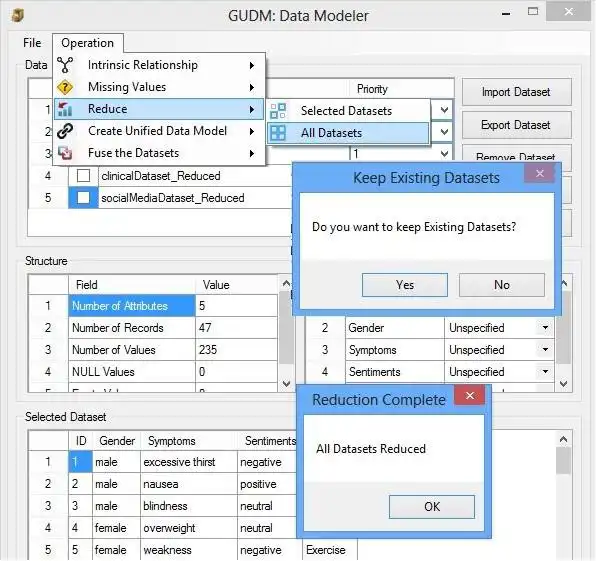Click Yes to keep existing datasets

(x=405, y=285)
